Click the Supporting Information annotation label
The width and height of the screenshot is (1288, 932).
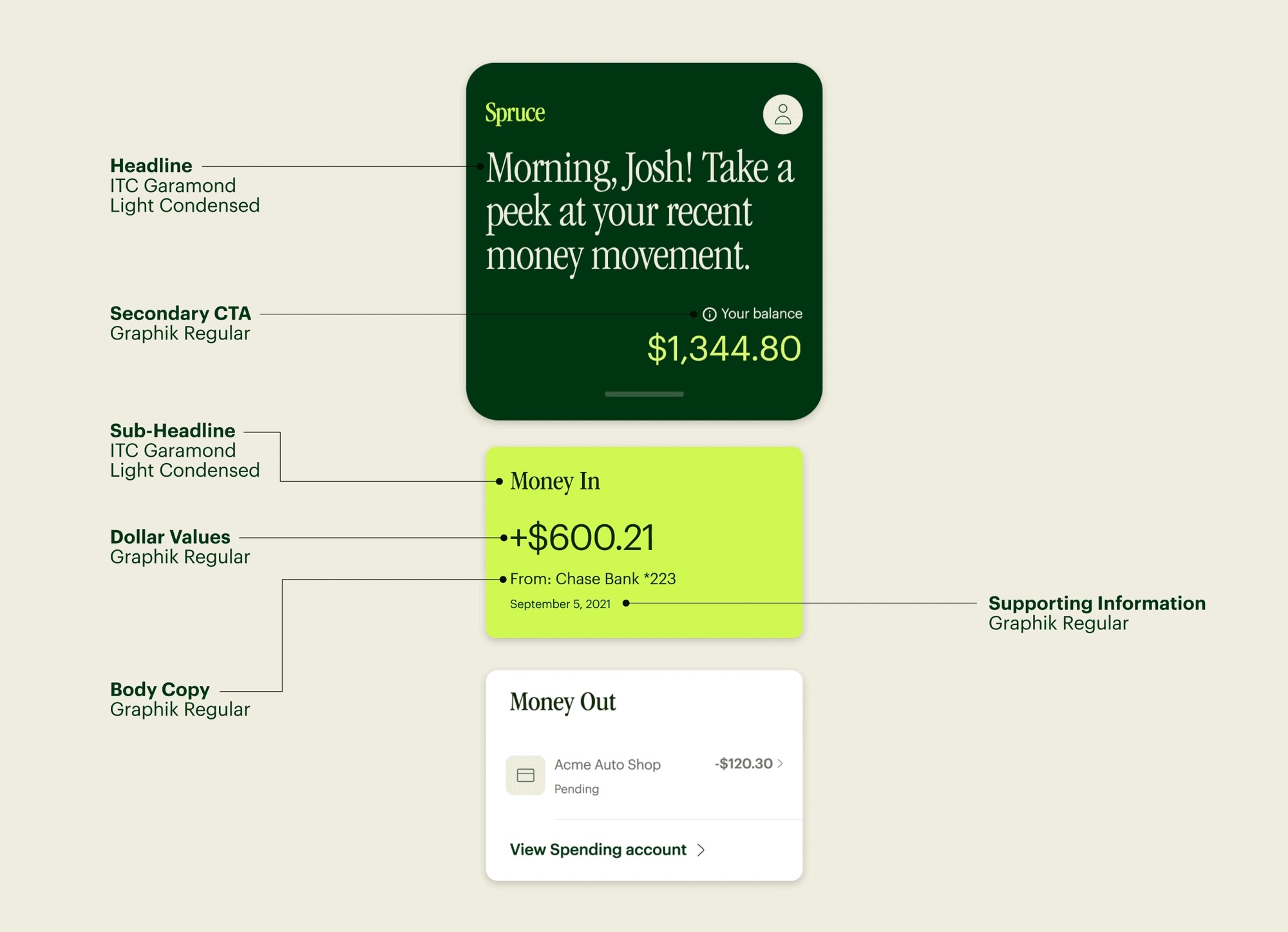[1097, 604]
